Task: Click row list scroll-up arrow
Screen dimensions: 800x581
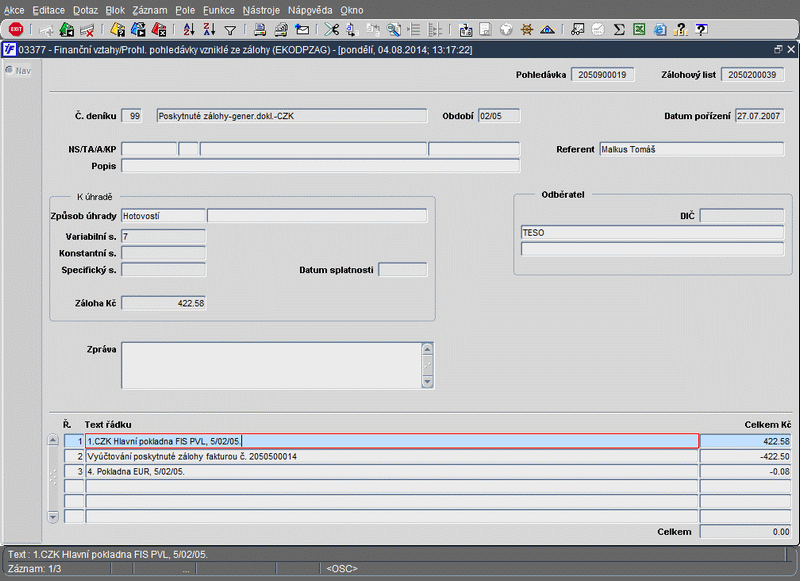Action: [53, 440]
